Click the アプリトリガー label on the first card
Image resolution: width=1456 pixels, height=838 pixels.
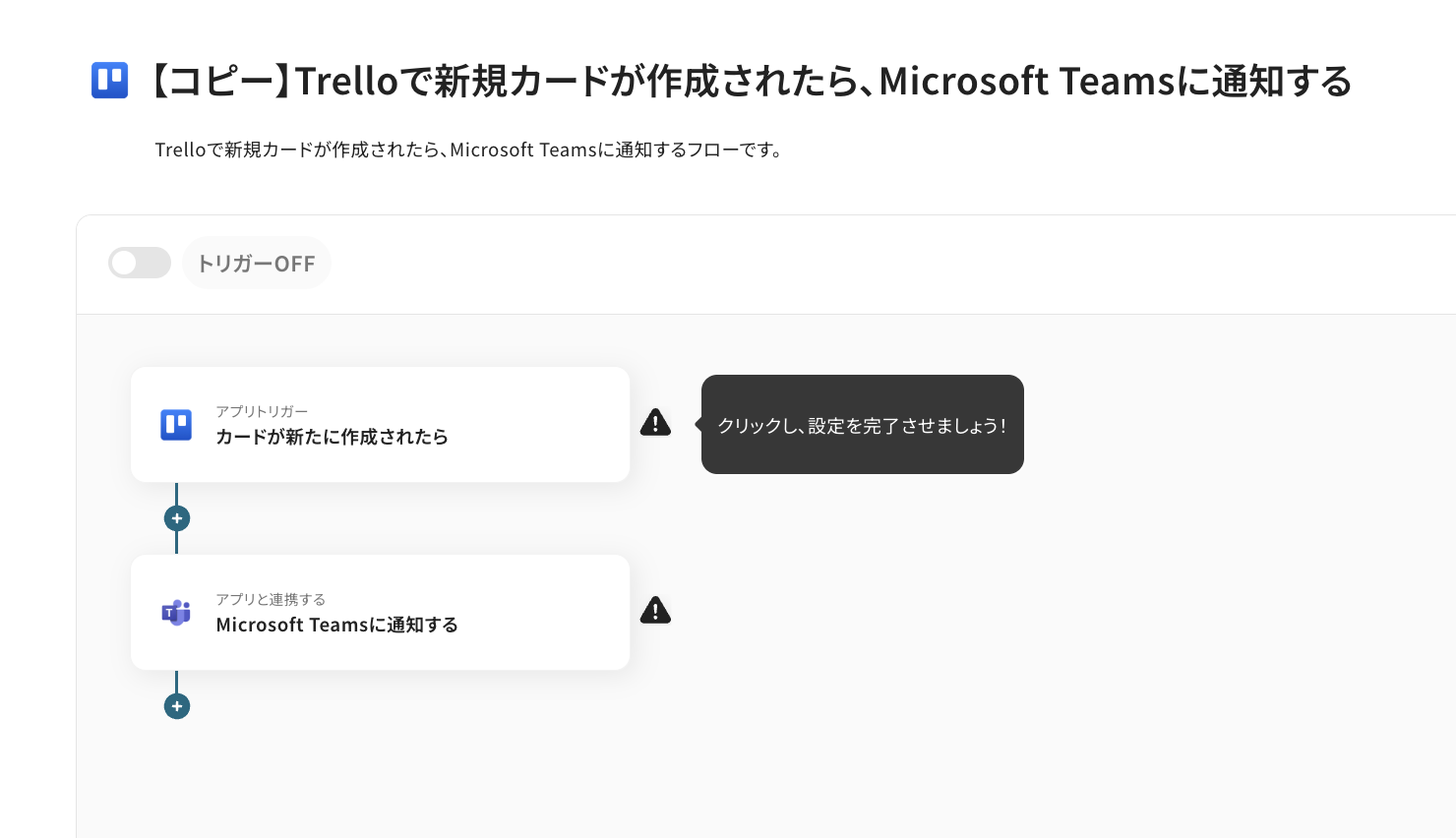click(x=262, y=411)
